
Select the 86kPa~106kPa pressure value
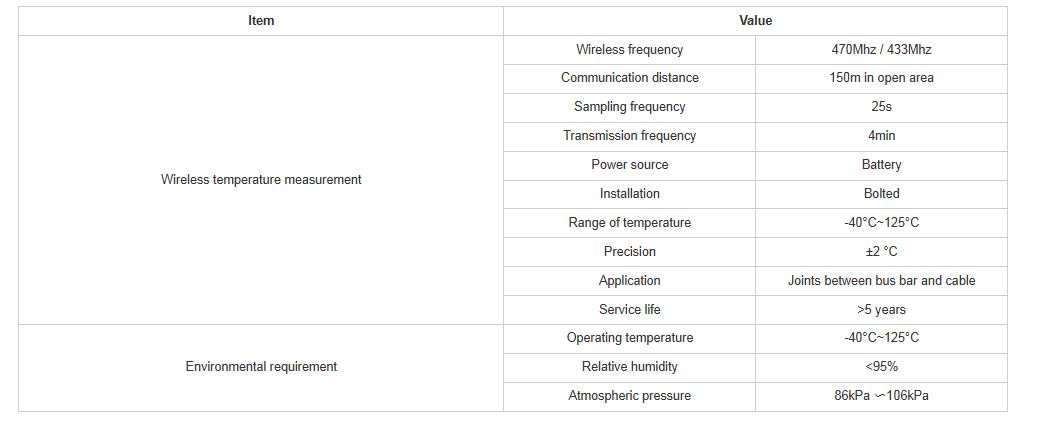pyautogui.click(x=881, y=396)
